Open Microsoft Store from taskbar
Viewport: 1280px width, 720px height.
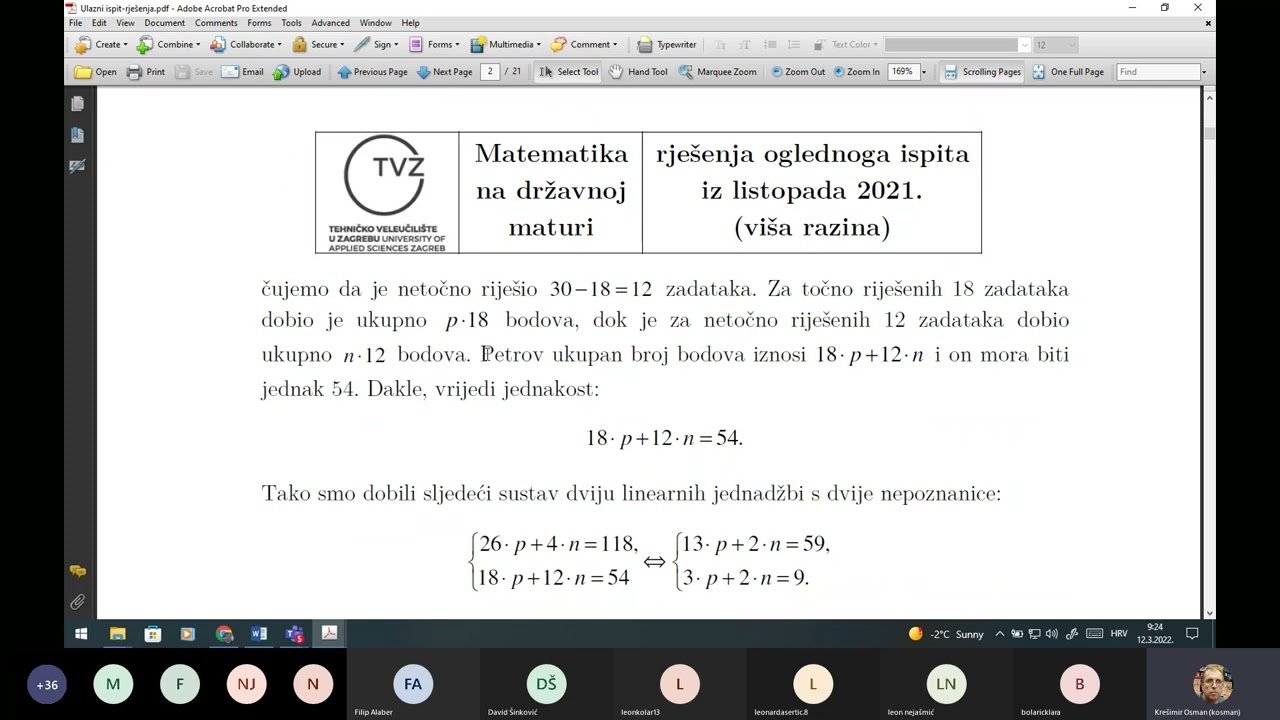[152, 634]
